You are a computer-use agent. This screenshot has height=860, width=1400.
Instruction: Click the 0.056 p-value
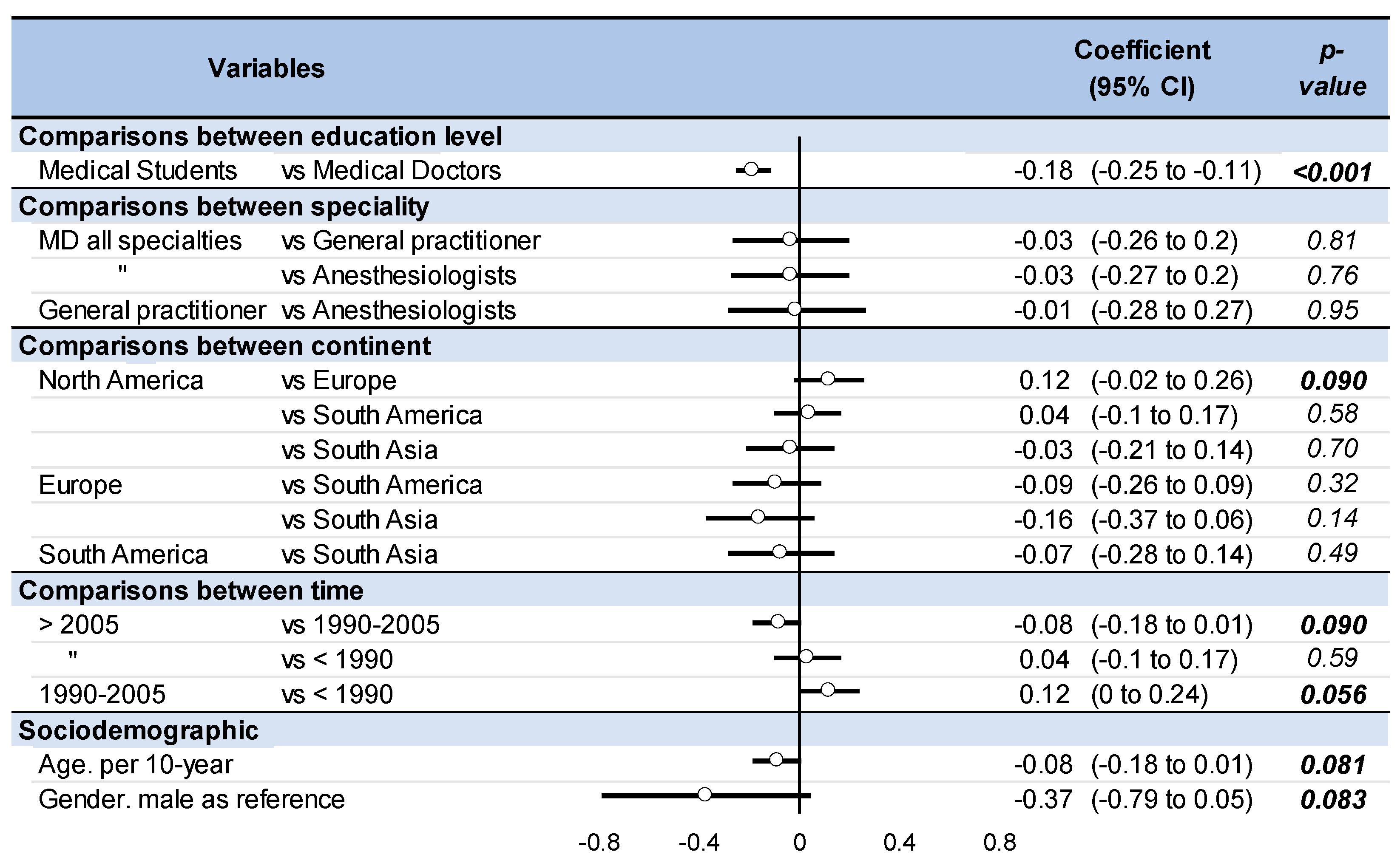1333,695
